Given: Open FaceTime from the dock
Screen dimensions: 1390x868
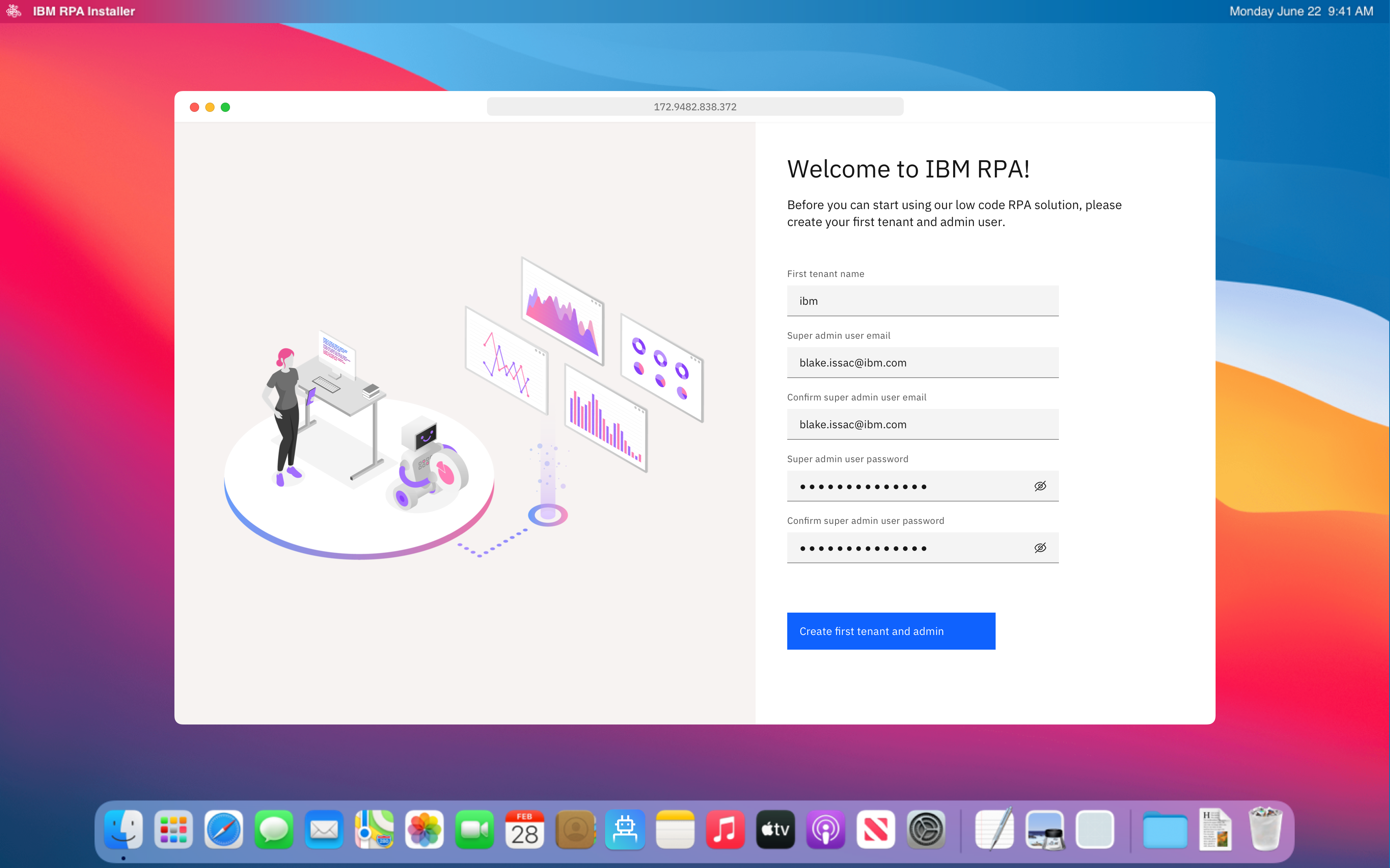Looking at the screenshot, I should coord(474,829).
